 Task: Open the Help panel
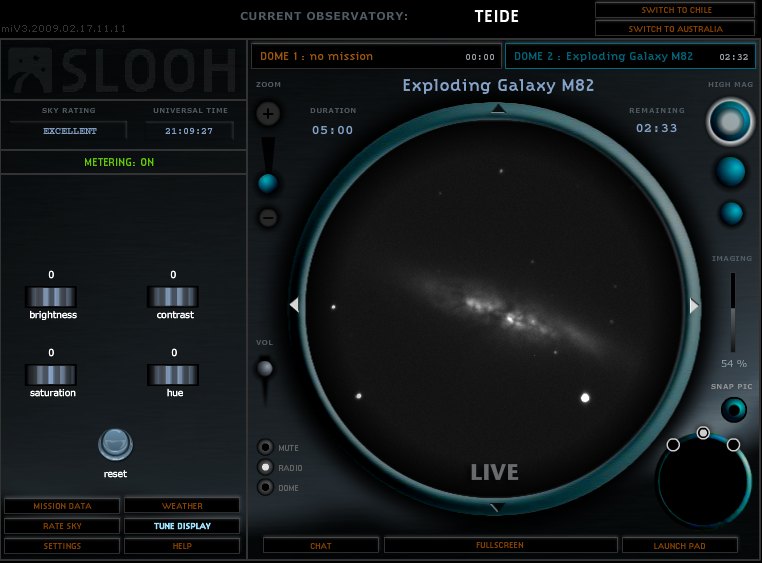(x=182, y=546)
